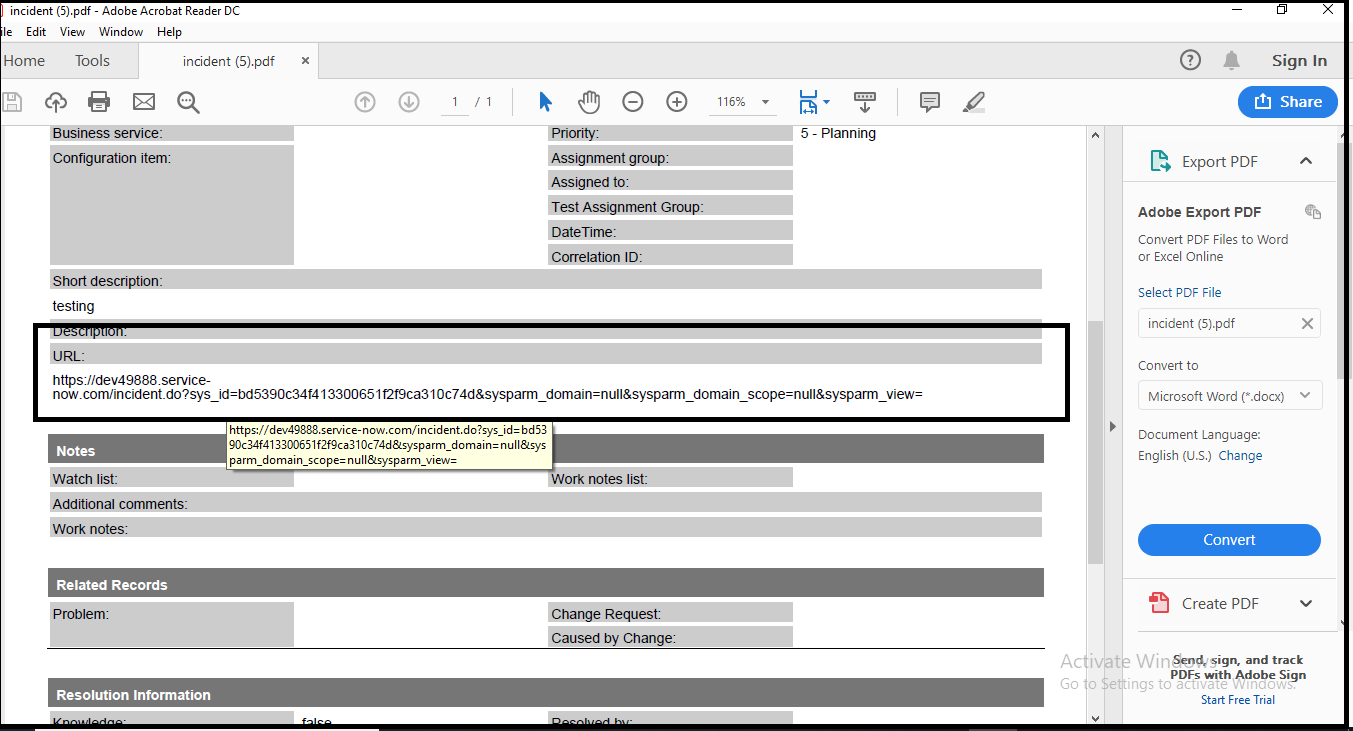Screen dimensions: 1353x731
Task: Click the Notes section header
Action: (546, 451)
